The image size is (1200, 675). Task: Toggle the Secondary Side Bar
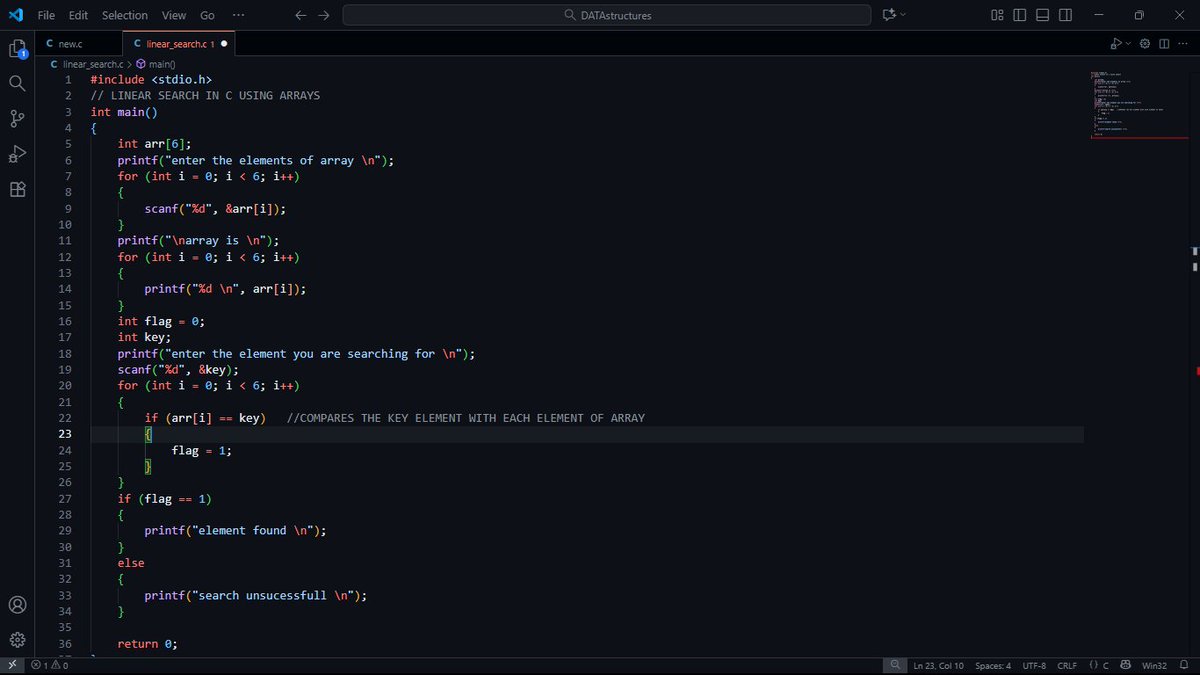pyautogui.click(x=1065, y=15)
